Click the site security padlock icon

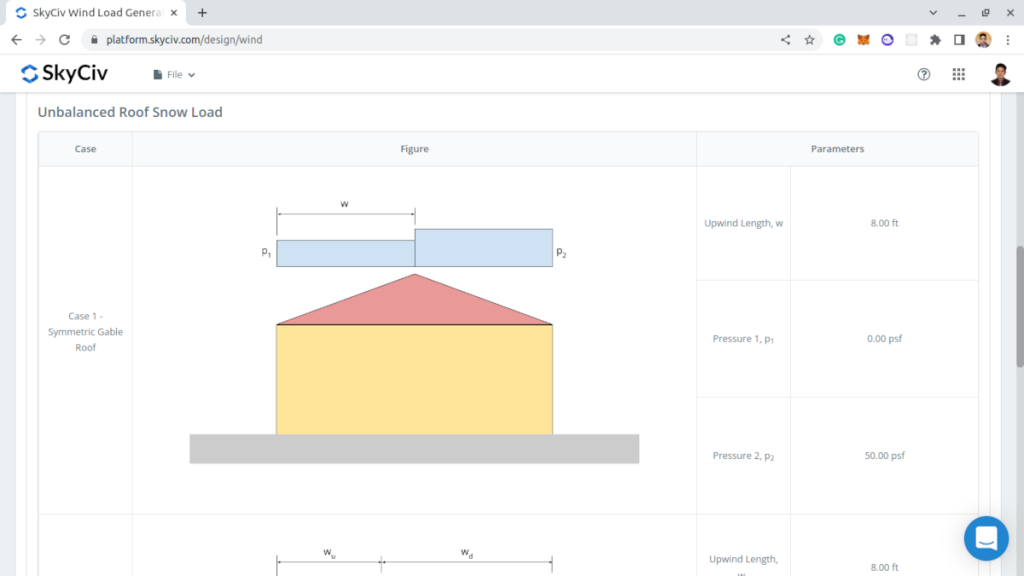[92, 39]
